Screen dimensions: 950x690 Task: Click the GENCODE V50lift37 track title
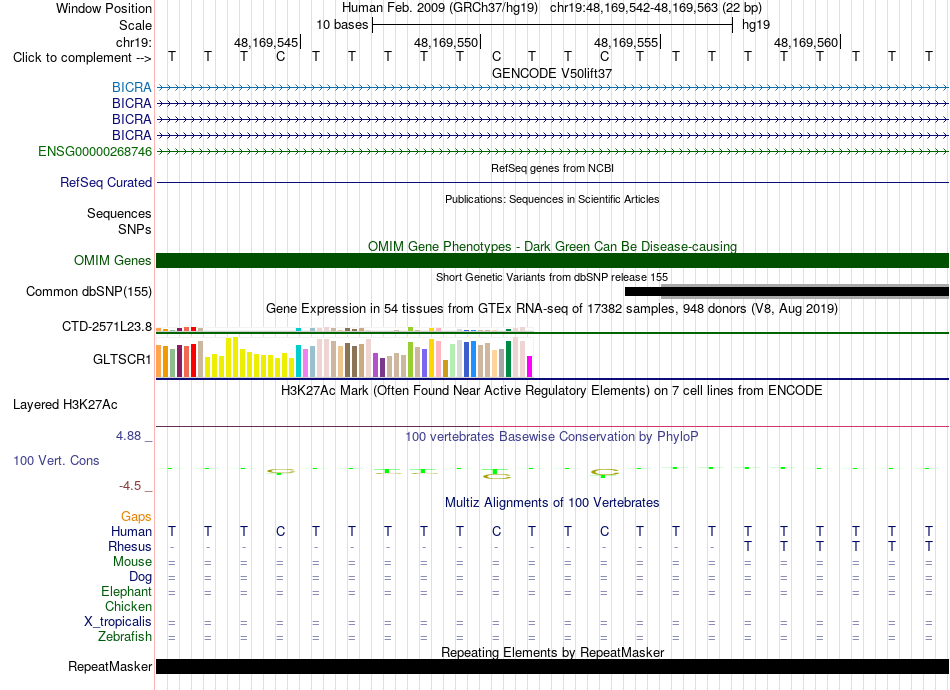552,73
